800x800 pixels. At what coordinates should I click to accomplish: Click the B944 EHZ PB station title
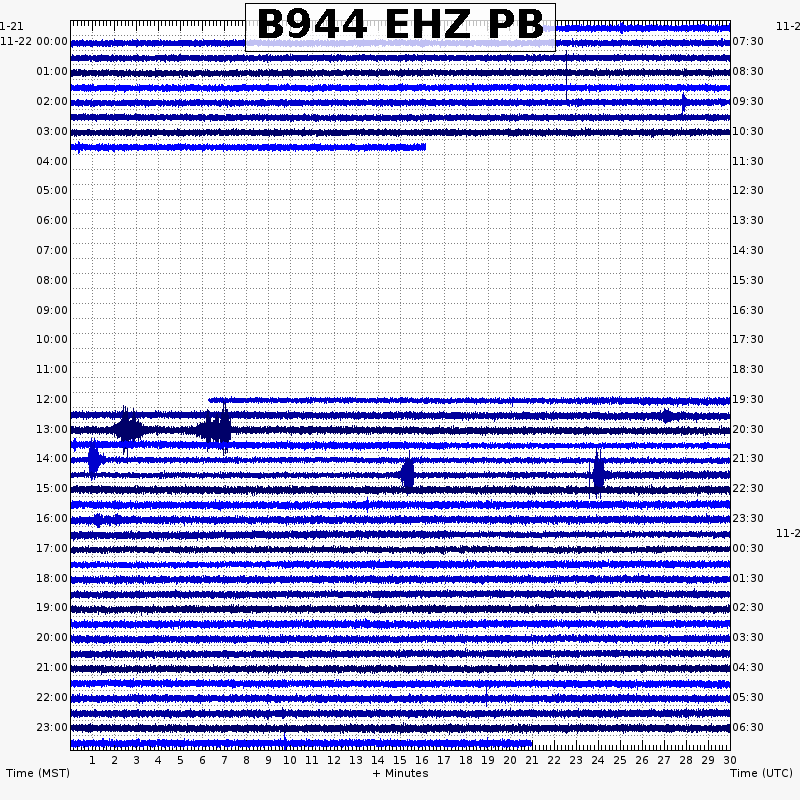point(401,24)
